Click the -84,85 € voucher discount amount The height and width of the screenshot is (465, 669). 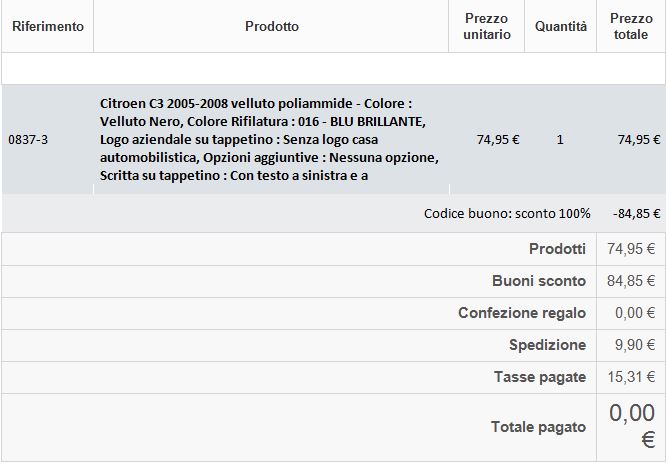click(x=638, y=213)
